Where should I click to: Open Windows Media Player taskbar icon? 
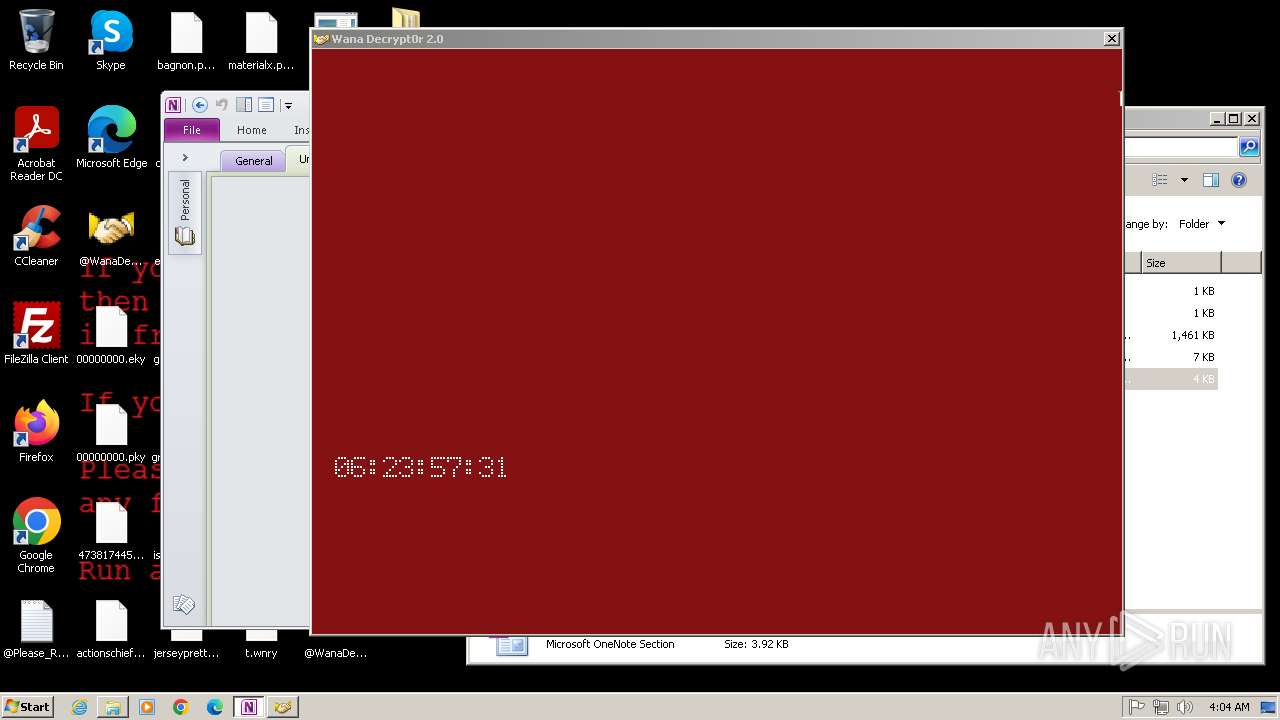147,707
